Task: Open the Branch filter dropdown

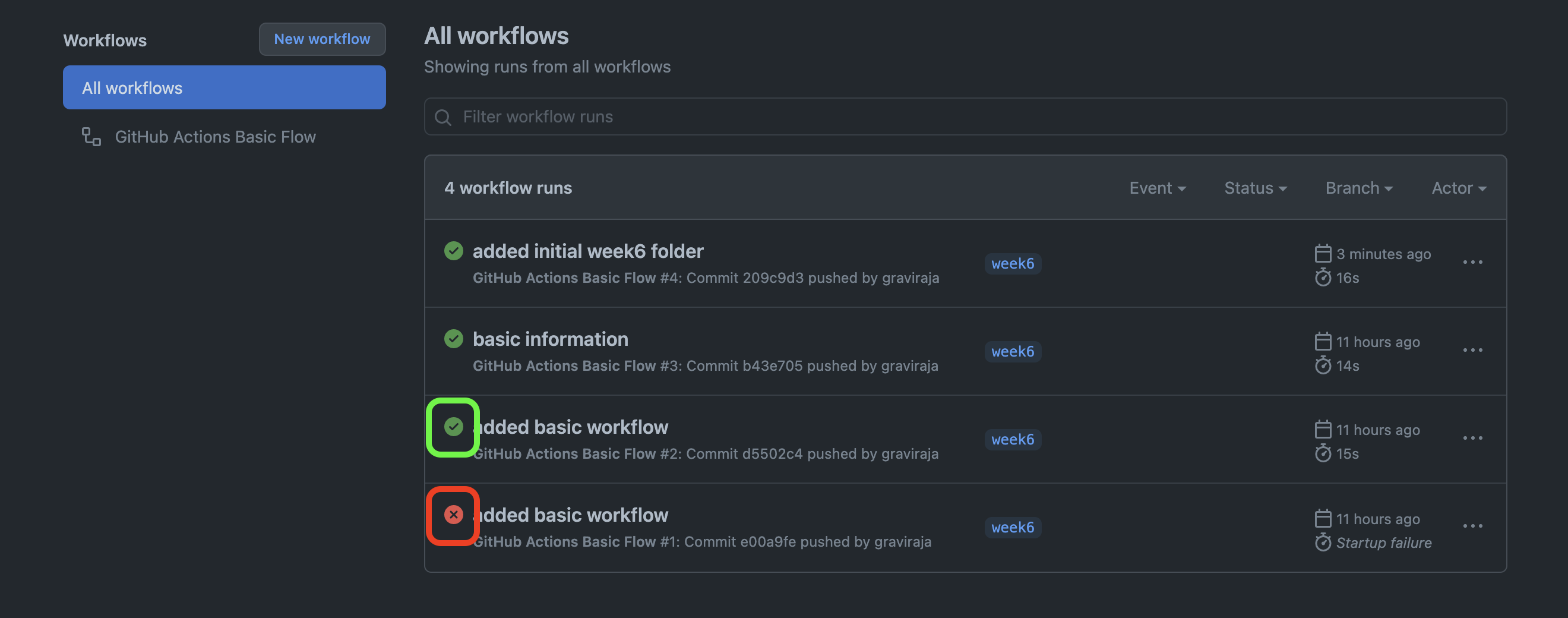Action: point(1358,188)
